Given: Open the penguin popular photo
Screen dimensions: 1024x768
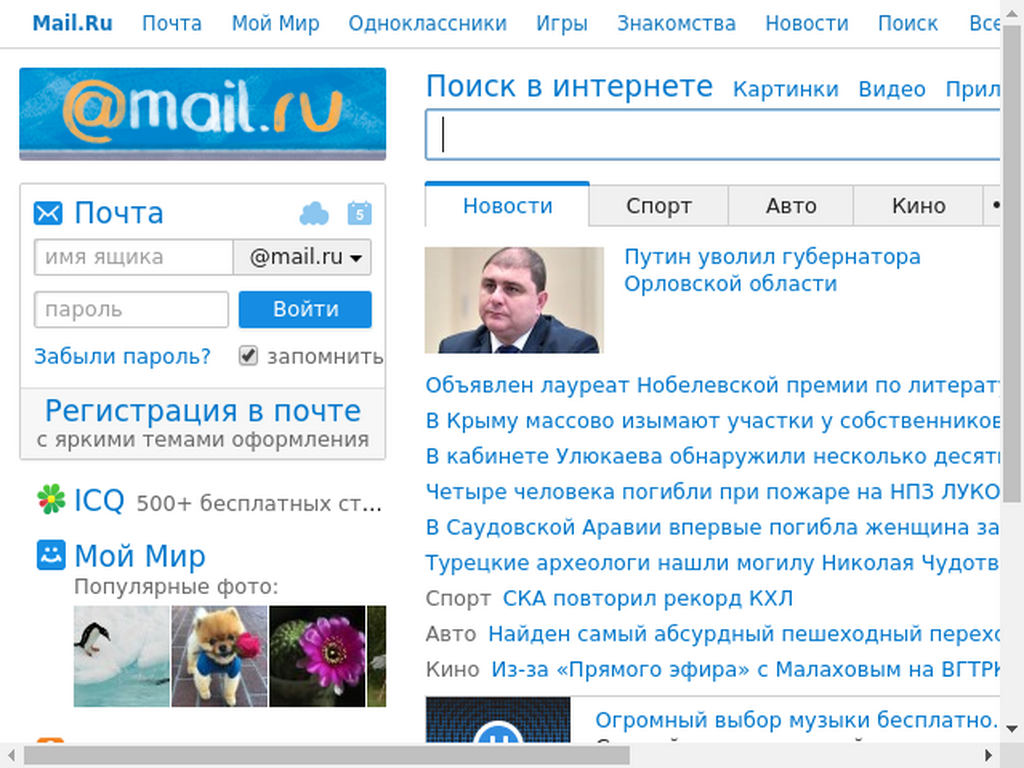Looking at the screenshot, I should [x=121, y=656].
